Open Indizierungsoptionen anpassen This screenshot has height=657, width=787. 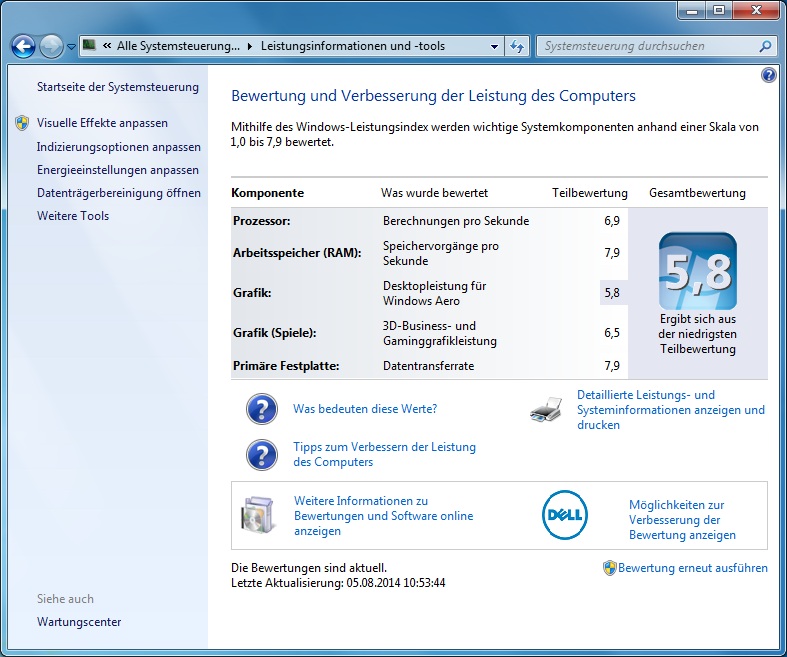[118, 147]
